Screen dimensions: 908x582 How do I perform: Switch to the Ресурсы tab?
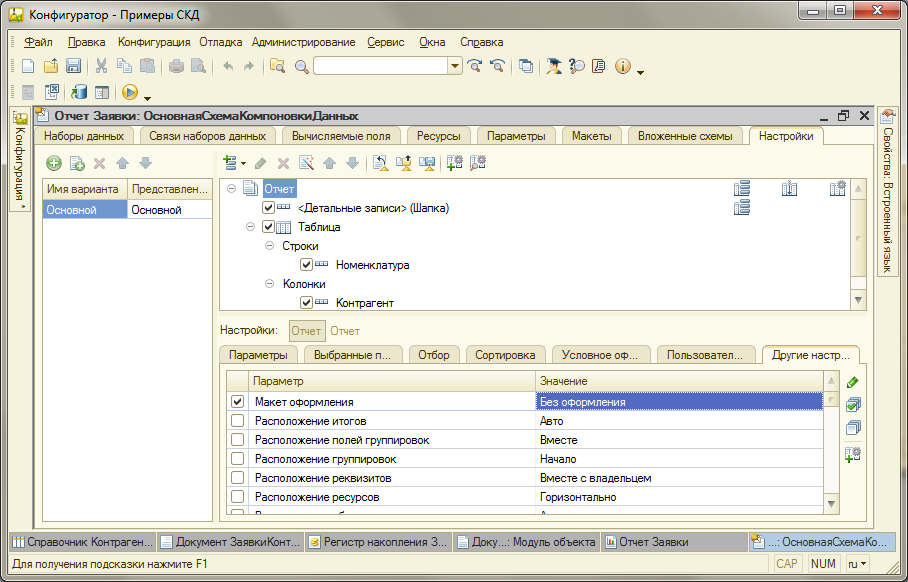(439, 136)
